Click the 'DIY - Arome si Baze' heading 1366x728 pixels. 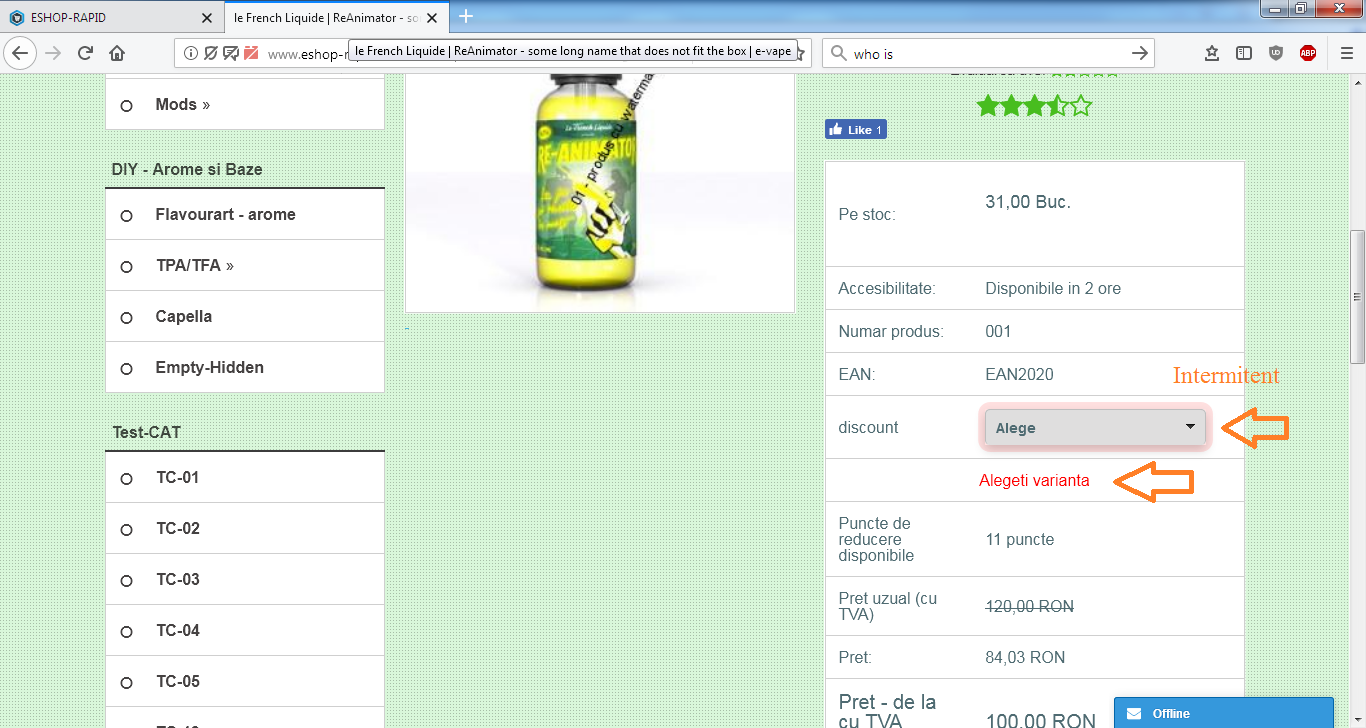[x=187, y=169]
